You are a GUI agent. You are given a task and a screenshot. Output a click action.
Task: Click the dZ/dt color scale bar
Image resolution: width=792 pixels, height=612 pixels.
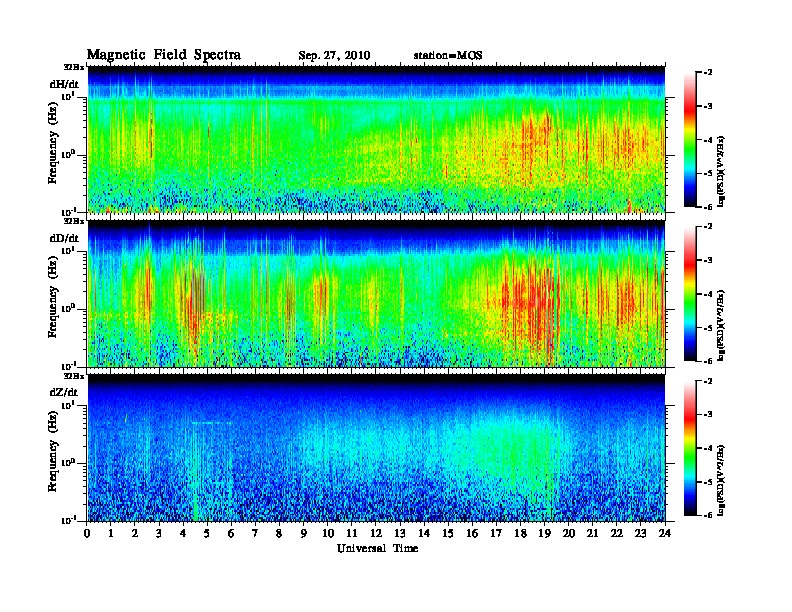coord(690,448)
